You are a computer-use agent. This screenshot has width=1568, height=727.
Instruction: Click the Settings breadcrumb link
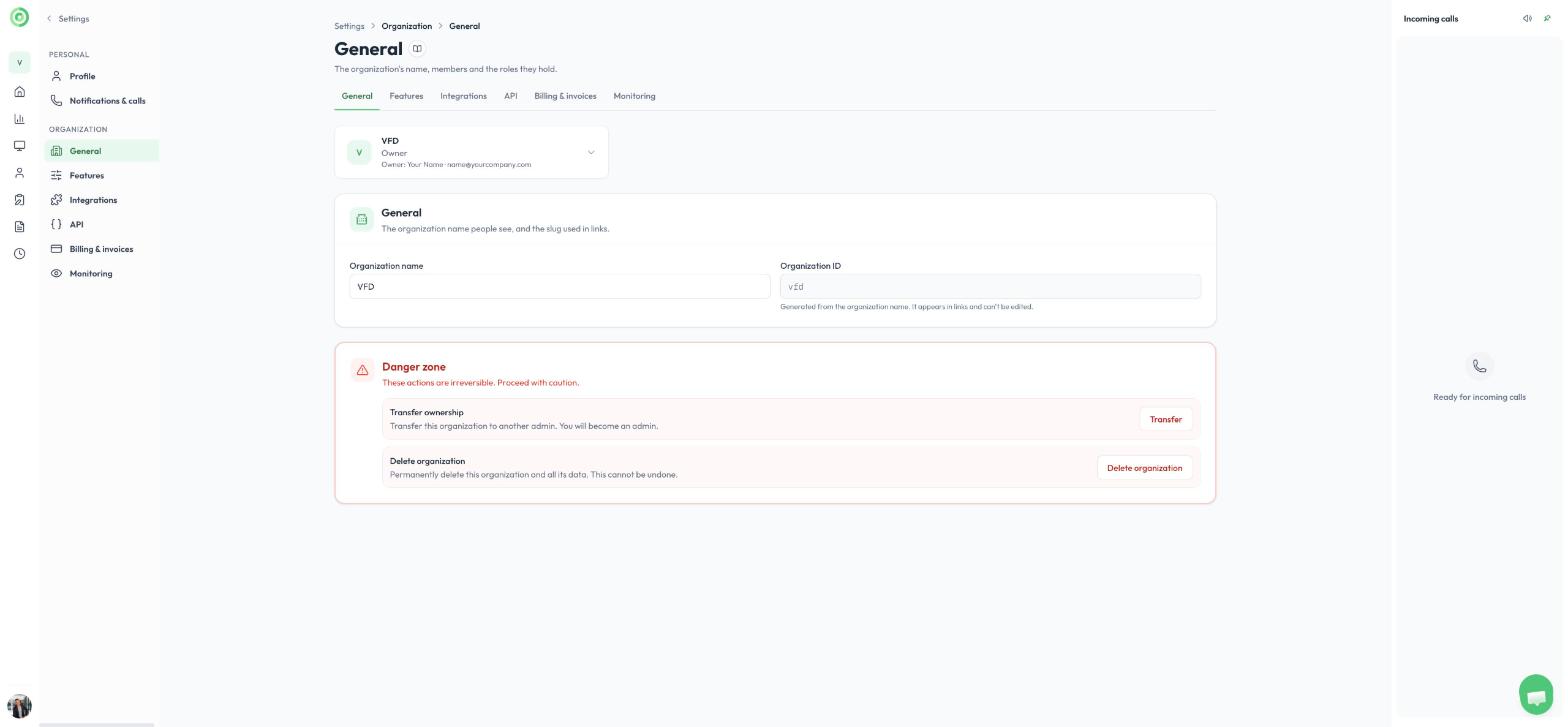[349, 26]
